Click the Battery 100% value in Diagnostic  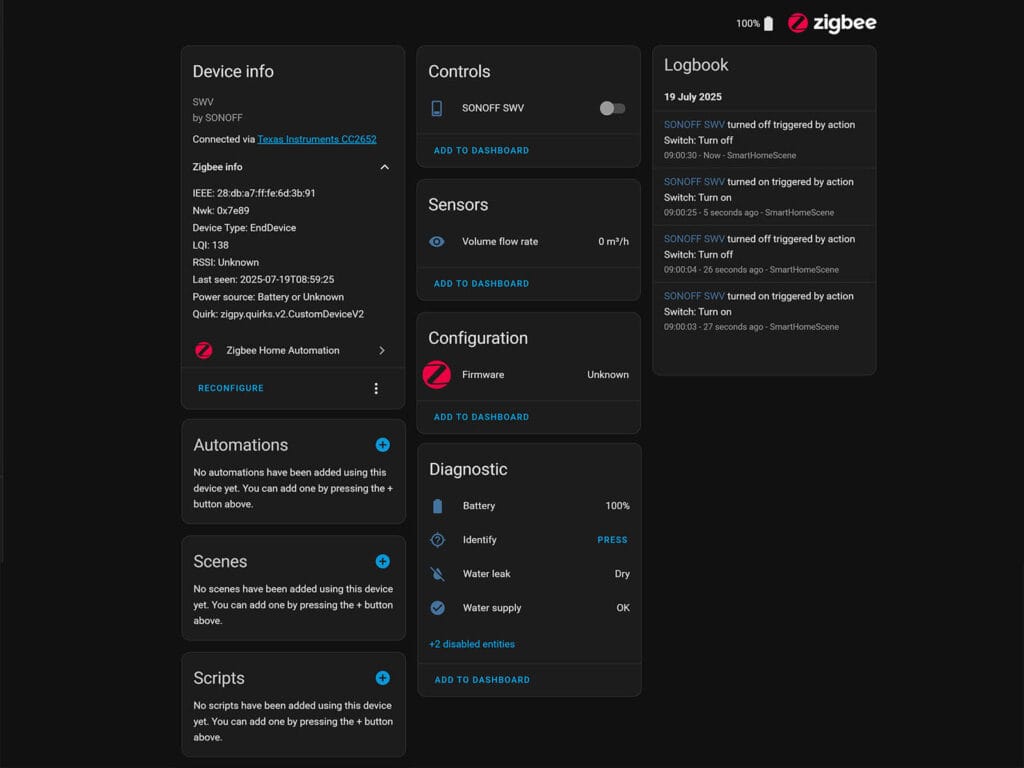[617, 506]
